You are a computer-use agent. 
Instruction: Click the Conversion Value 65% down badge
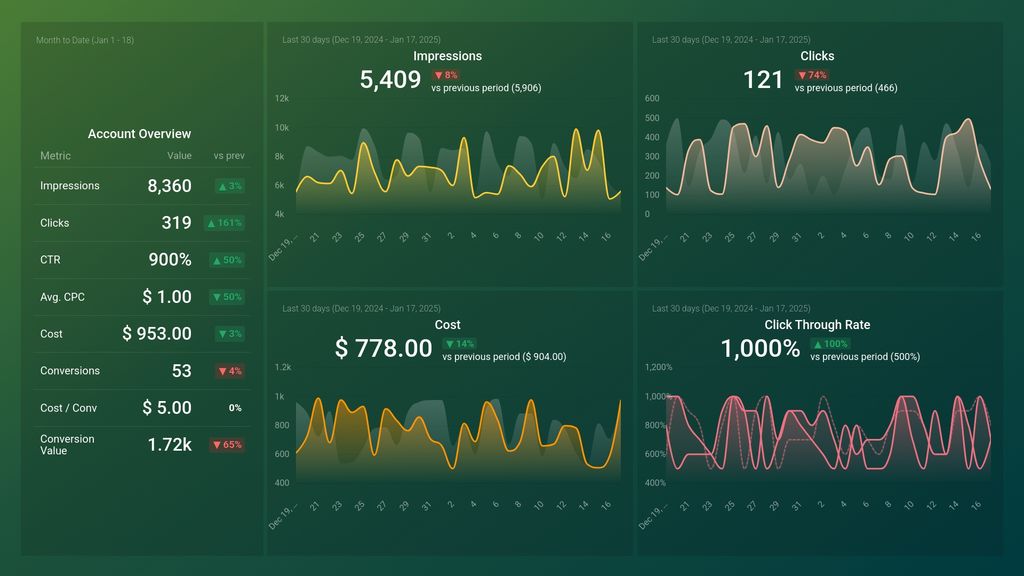[x=227, y=445]
